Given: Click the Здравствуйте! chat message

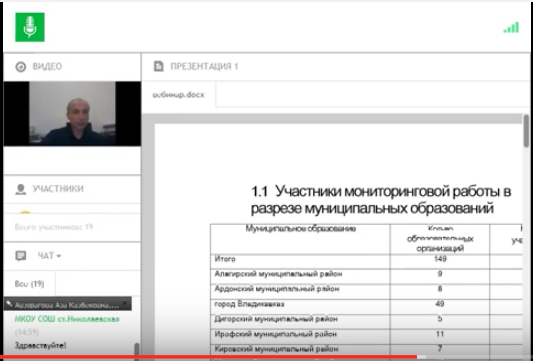Looking at the screenshot, I should (x=40, y=345).
